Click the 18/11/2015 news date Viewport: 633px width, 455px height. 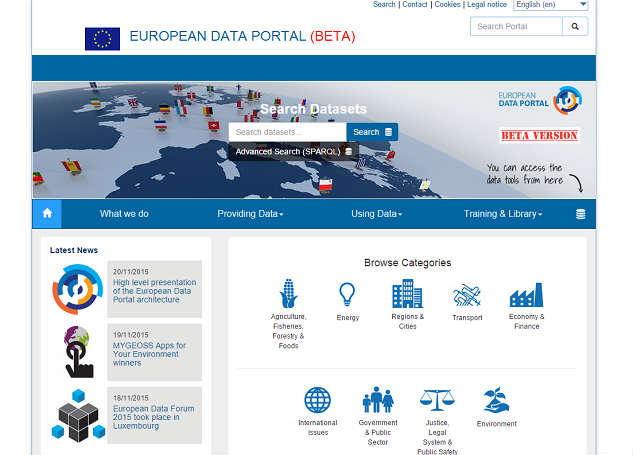coord(130,398)
